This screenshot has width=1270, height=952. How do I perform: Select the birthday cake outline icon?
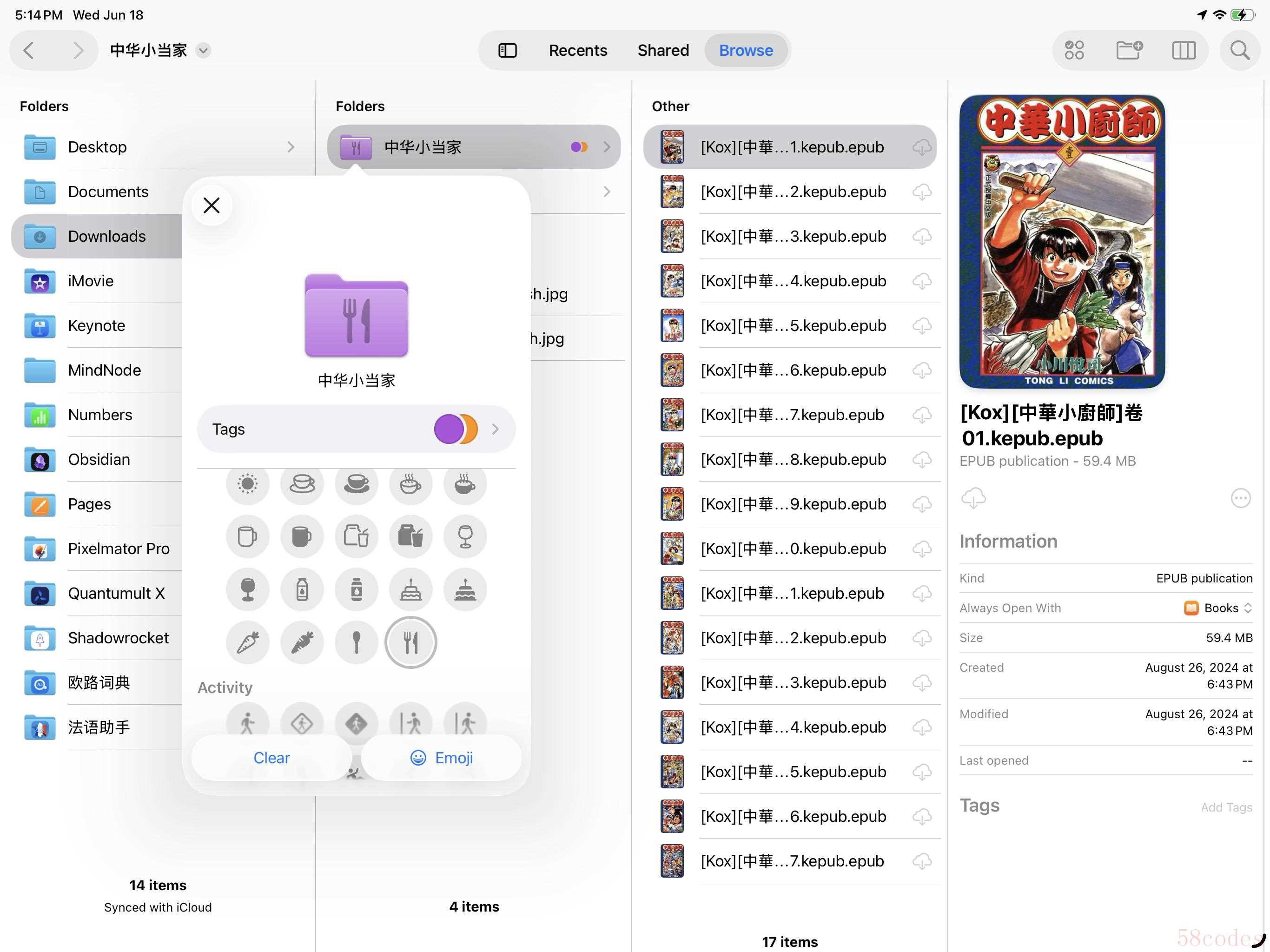click(410, 589)
